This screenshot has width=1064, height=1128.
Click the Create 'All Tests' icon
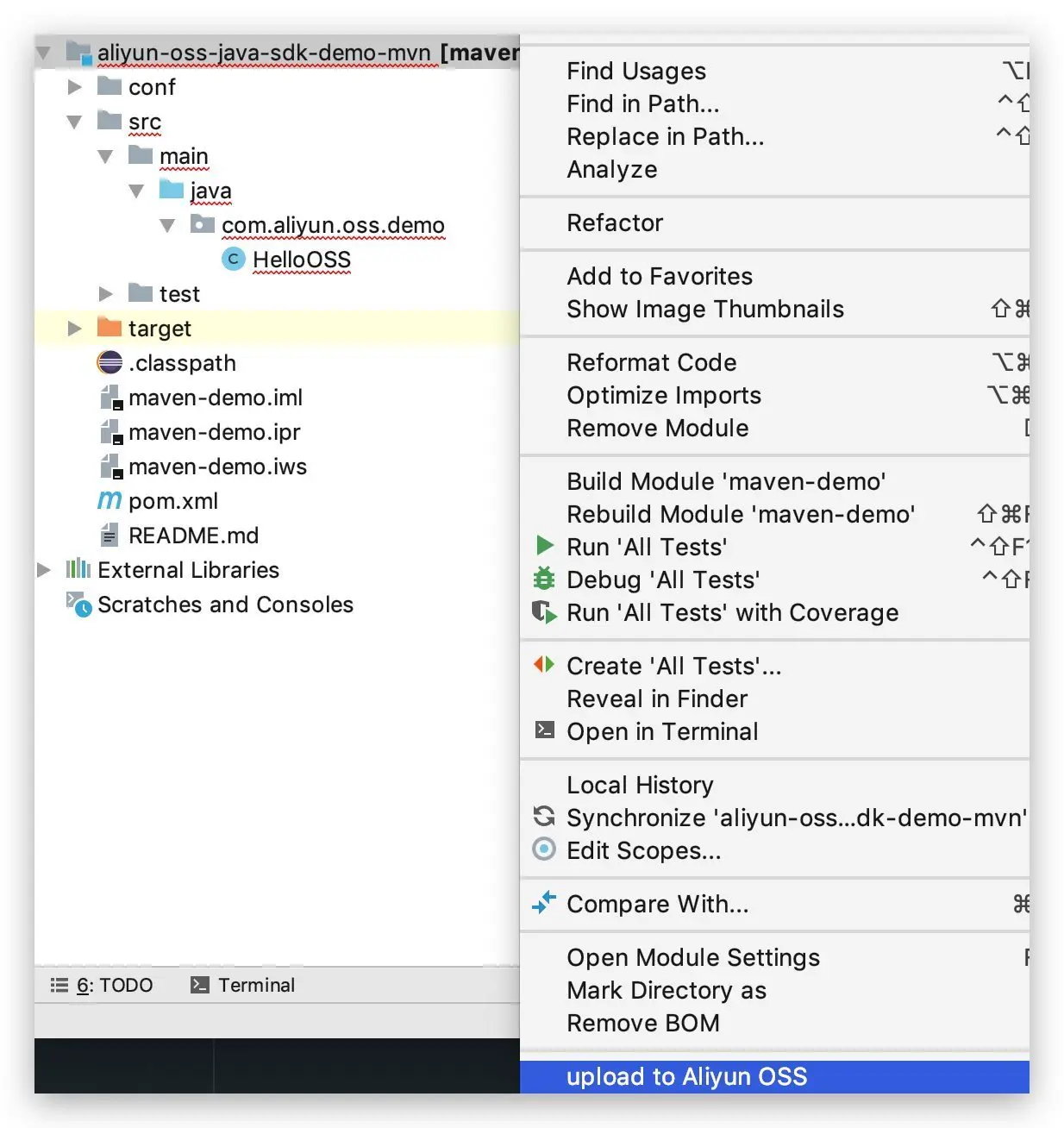click(544, 665)
